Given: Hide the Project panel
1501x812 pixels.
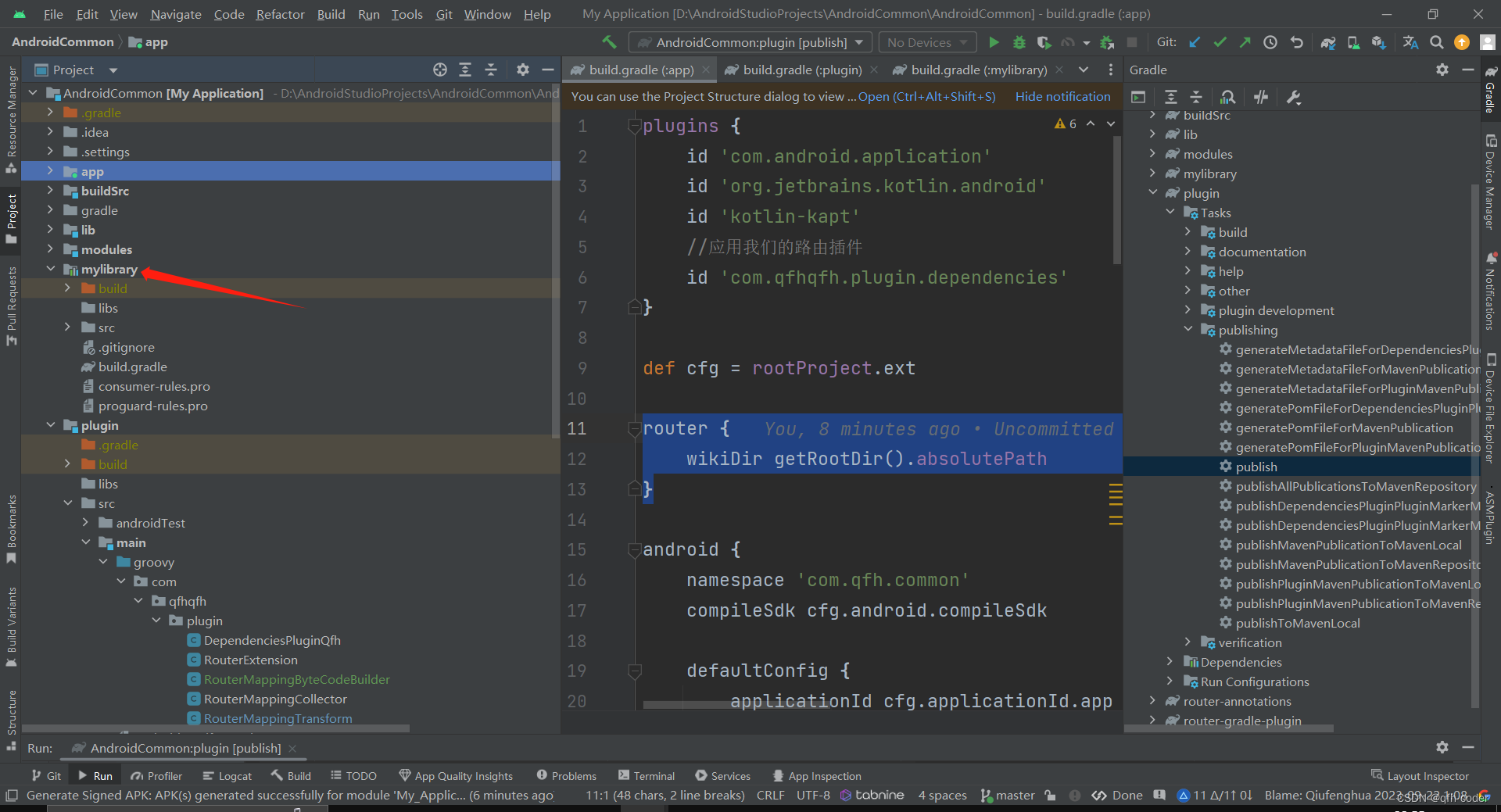Looking at the screenshot, I should [x=548, y=70].
